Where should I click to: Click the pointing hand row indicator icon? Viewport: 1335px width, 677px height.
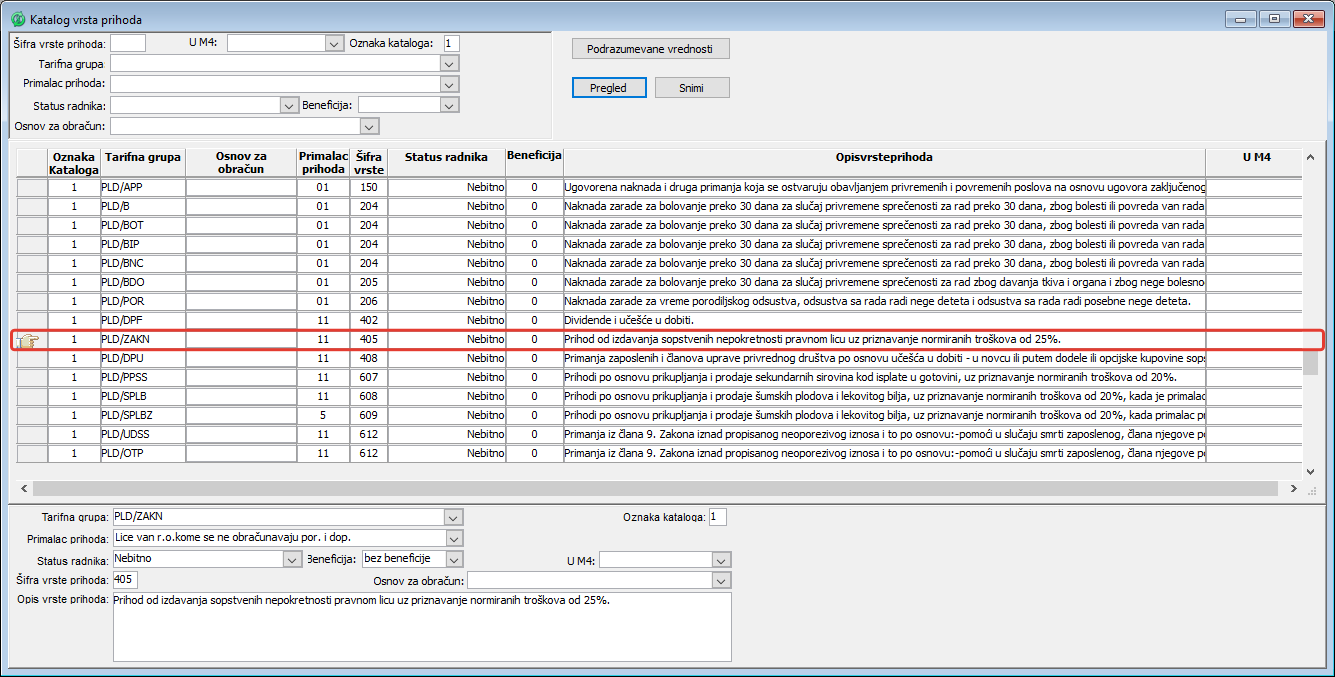click(28, 340)
